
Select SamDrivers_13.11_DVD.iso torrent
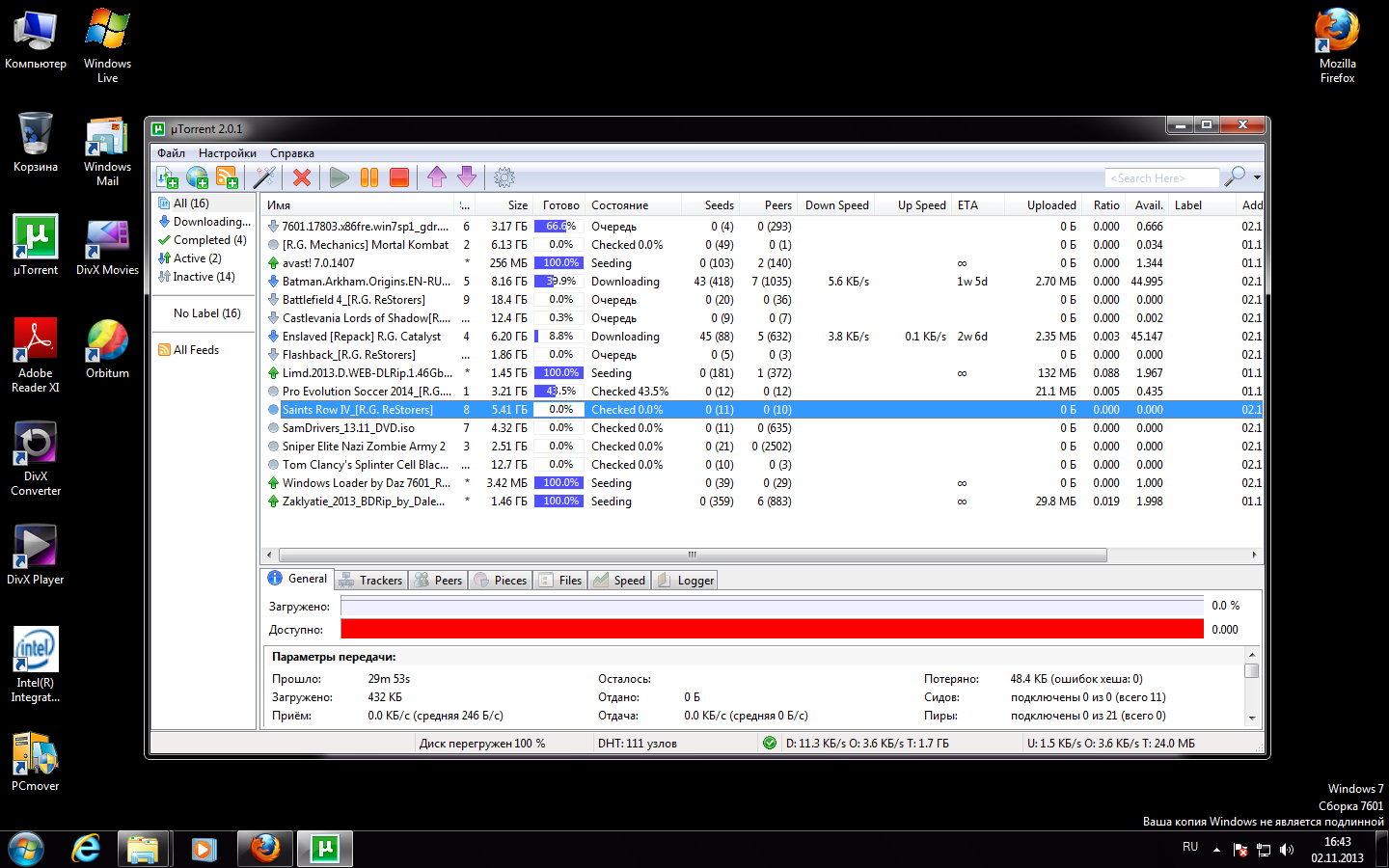[762, 428]
